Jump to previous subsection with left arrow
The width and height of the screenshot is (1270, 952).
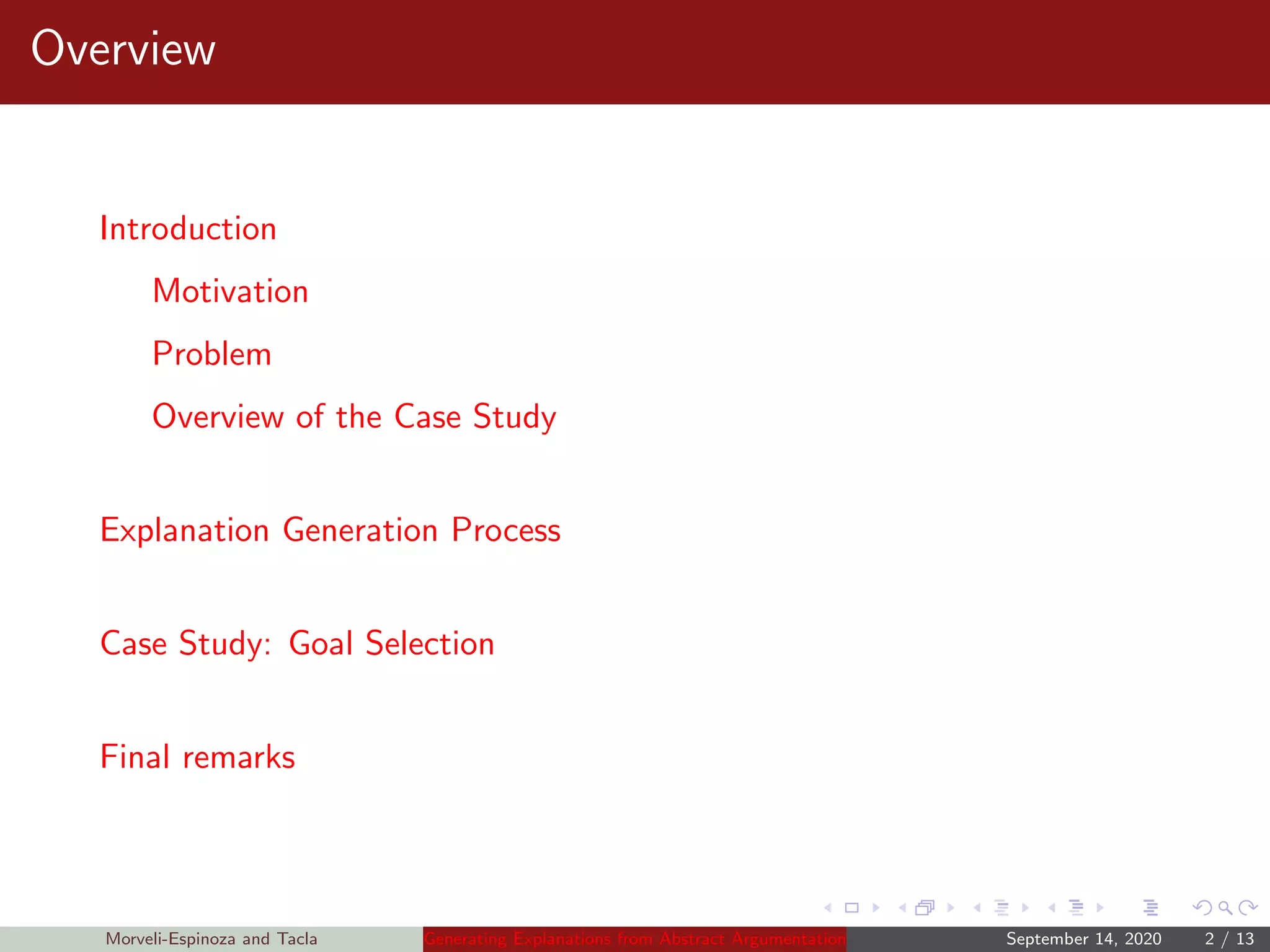[x=977, y=908]
